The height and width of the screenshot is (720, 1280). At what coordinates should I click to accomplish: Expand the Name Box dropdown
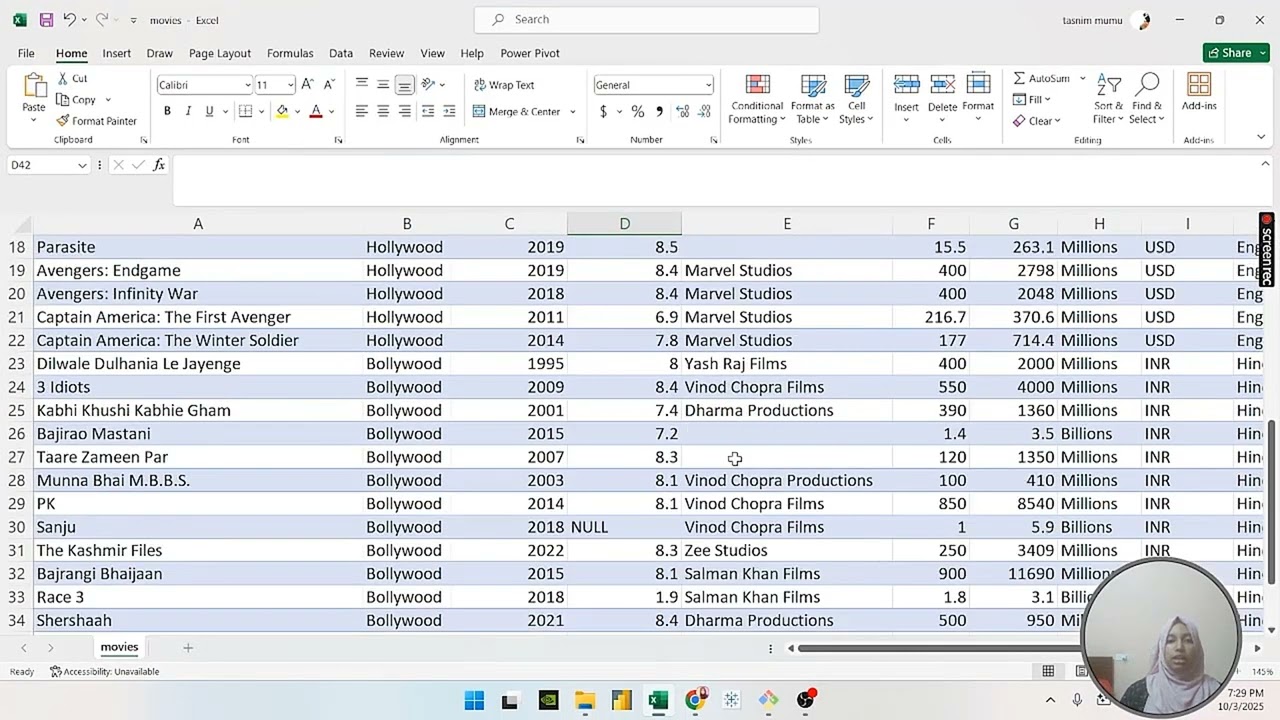pos(82,165)
